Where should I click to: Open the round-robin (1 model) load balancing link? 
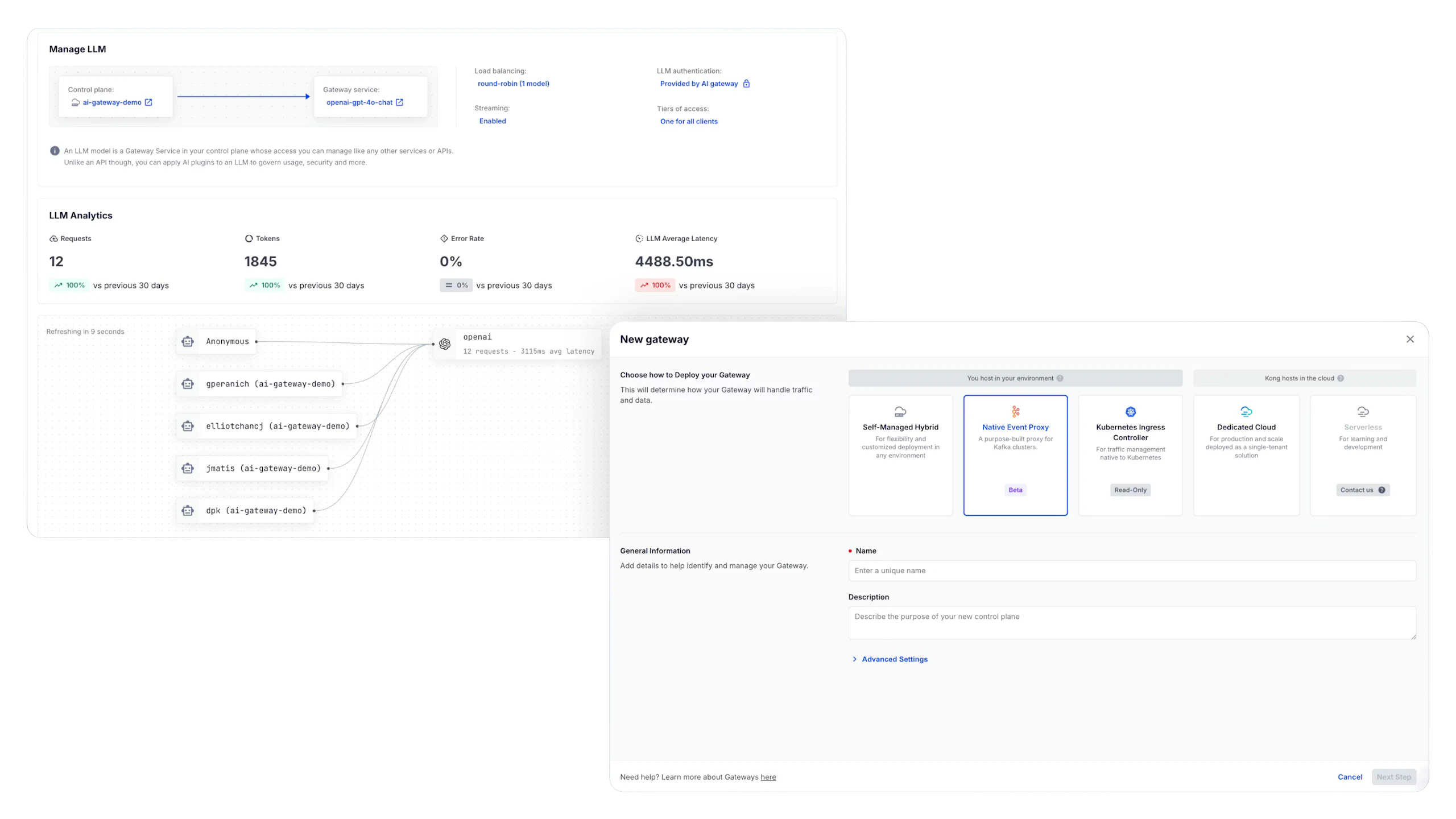click(513, 84)
